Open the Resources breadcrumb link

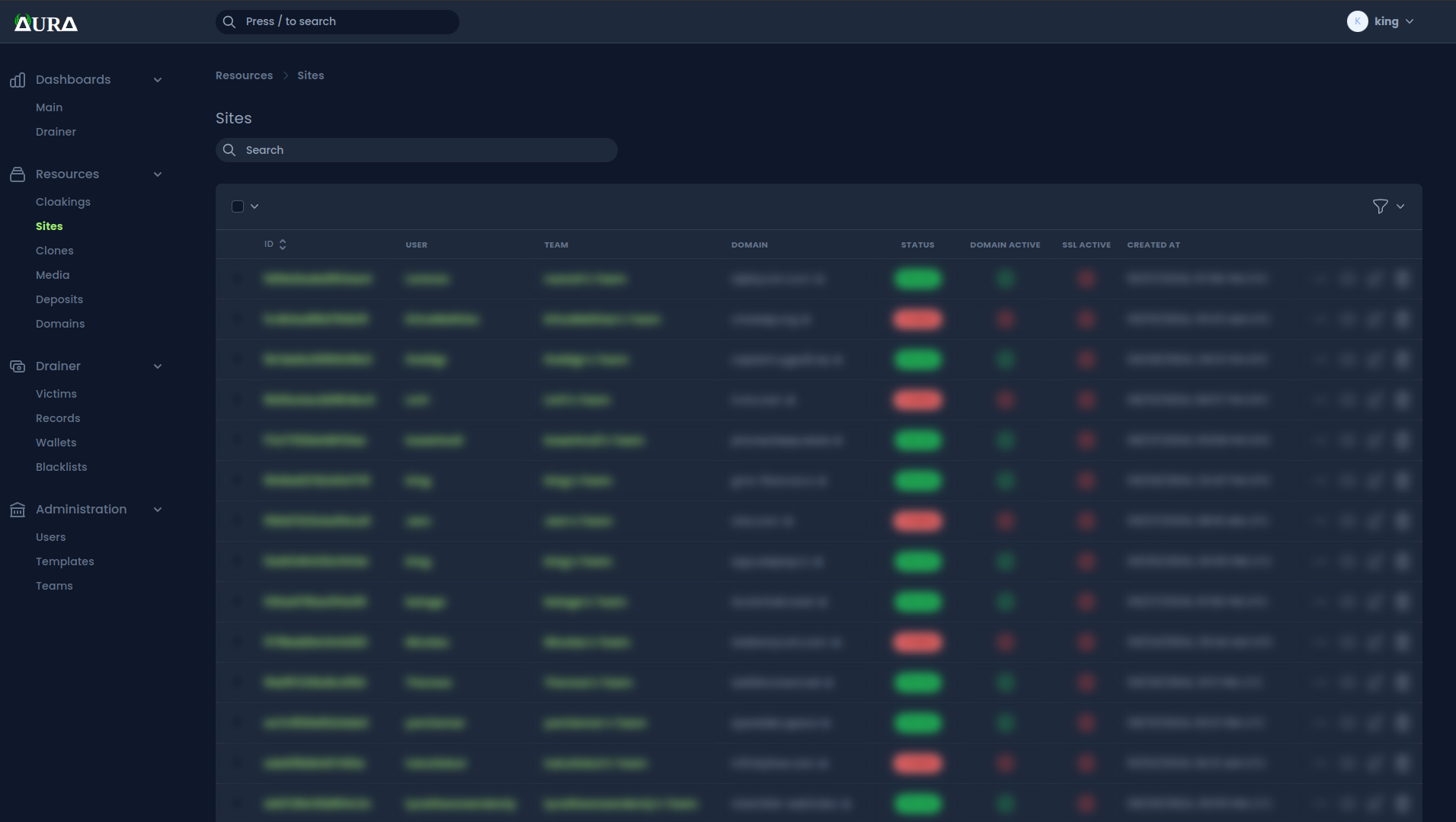click(244, 75)
